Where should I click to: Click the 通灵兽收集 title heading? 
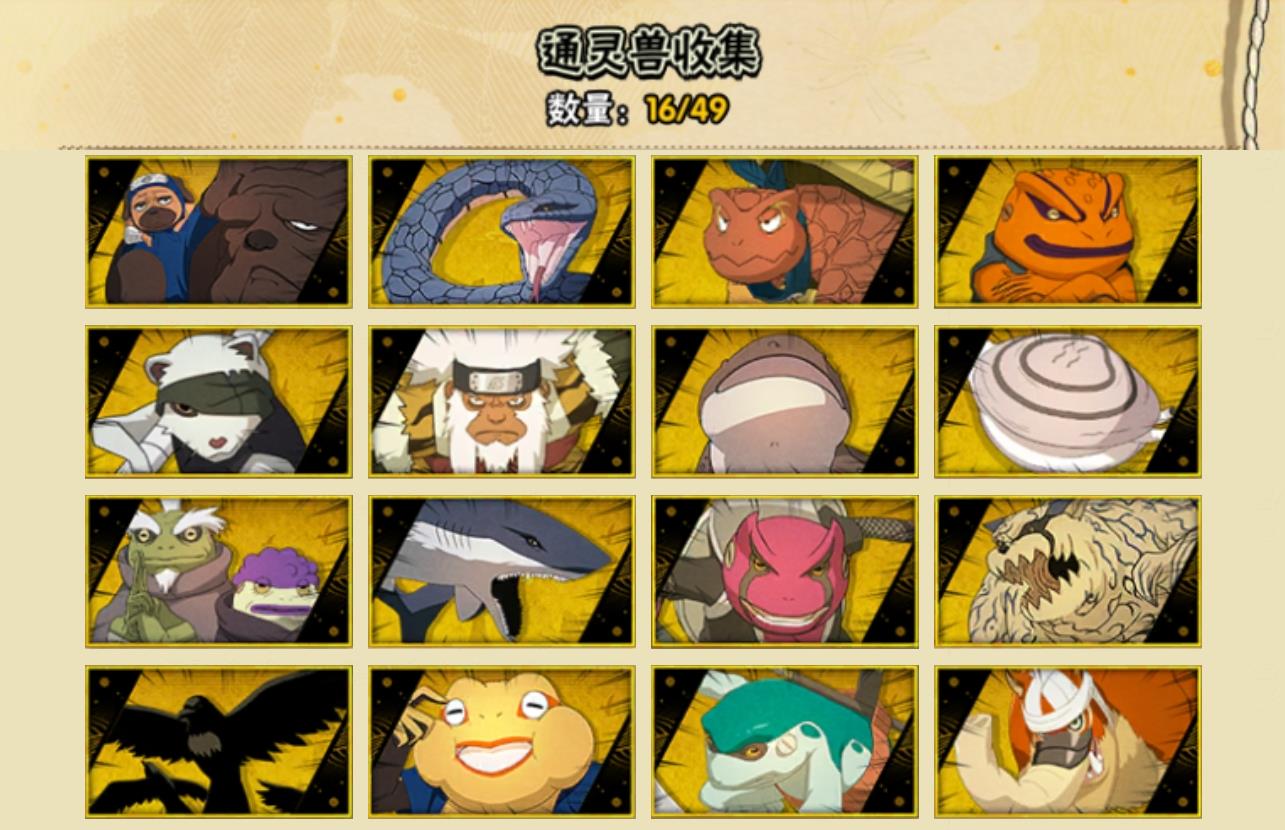tap(650, 53)
